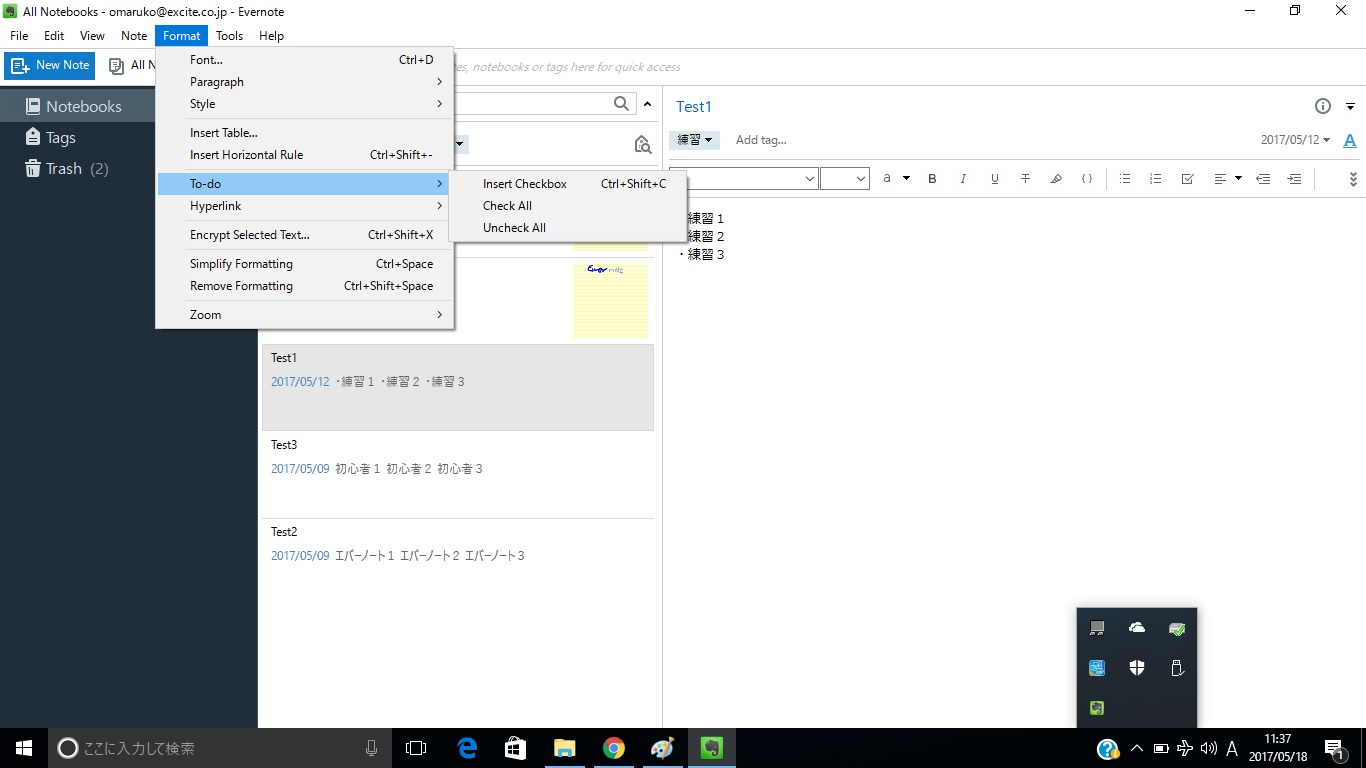
Task: Open the font family combo box
Action: (744, 179)
